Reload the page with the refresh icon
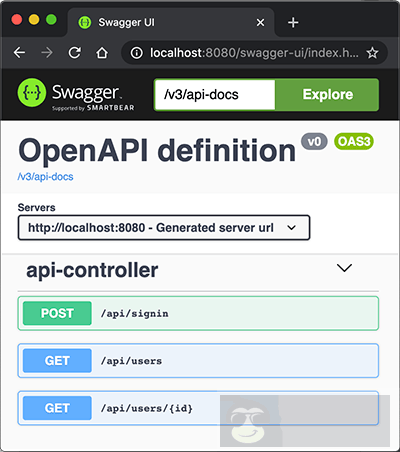The image size is (400, 452). point(74,53)
